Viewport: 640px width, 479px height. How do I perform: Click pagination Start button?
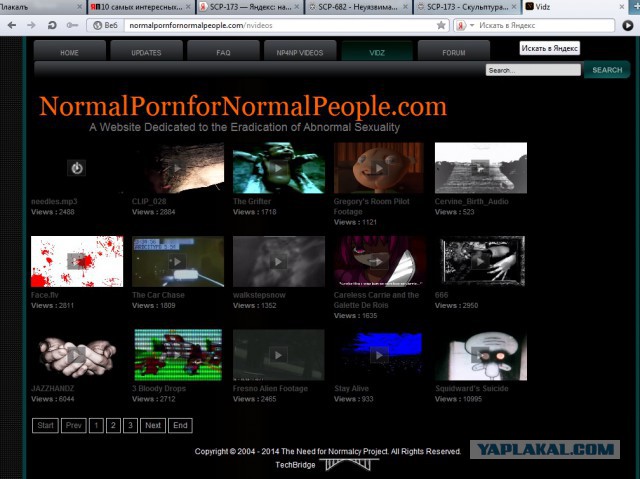45,425
